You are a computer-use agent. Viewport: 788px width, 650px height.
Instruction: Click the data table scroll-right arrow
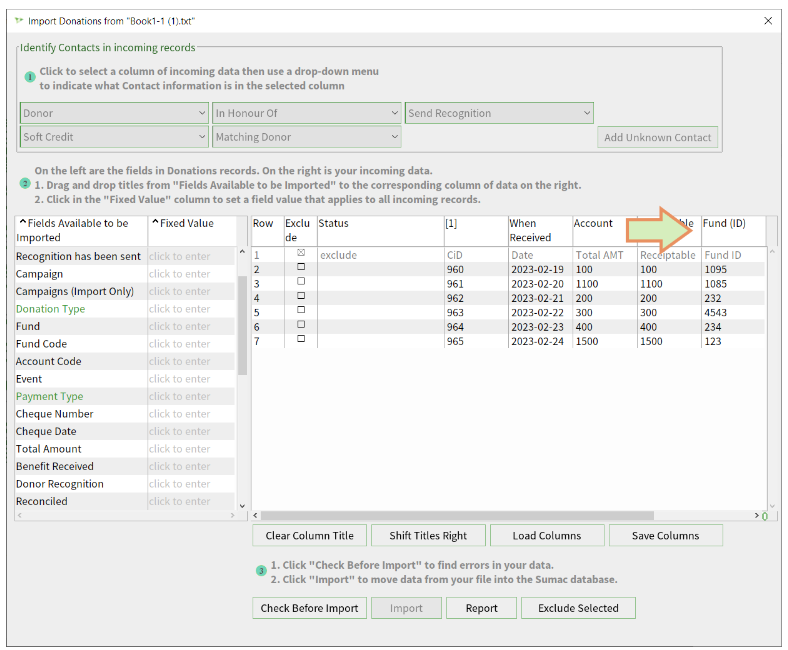(x=757, y=516)
